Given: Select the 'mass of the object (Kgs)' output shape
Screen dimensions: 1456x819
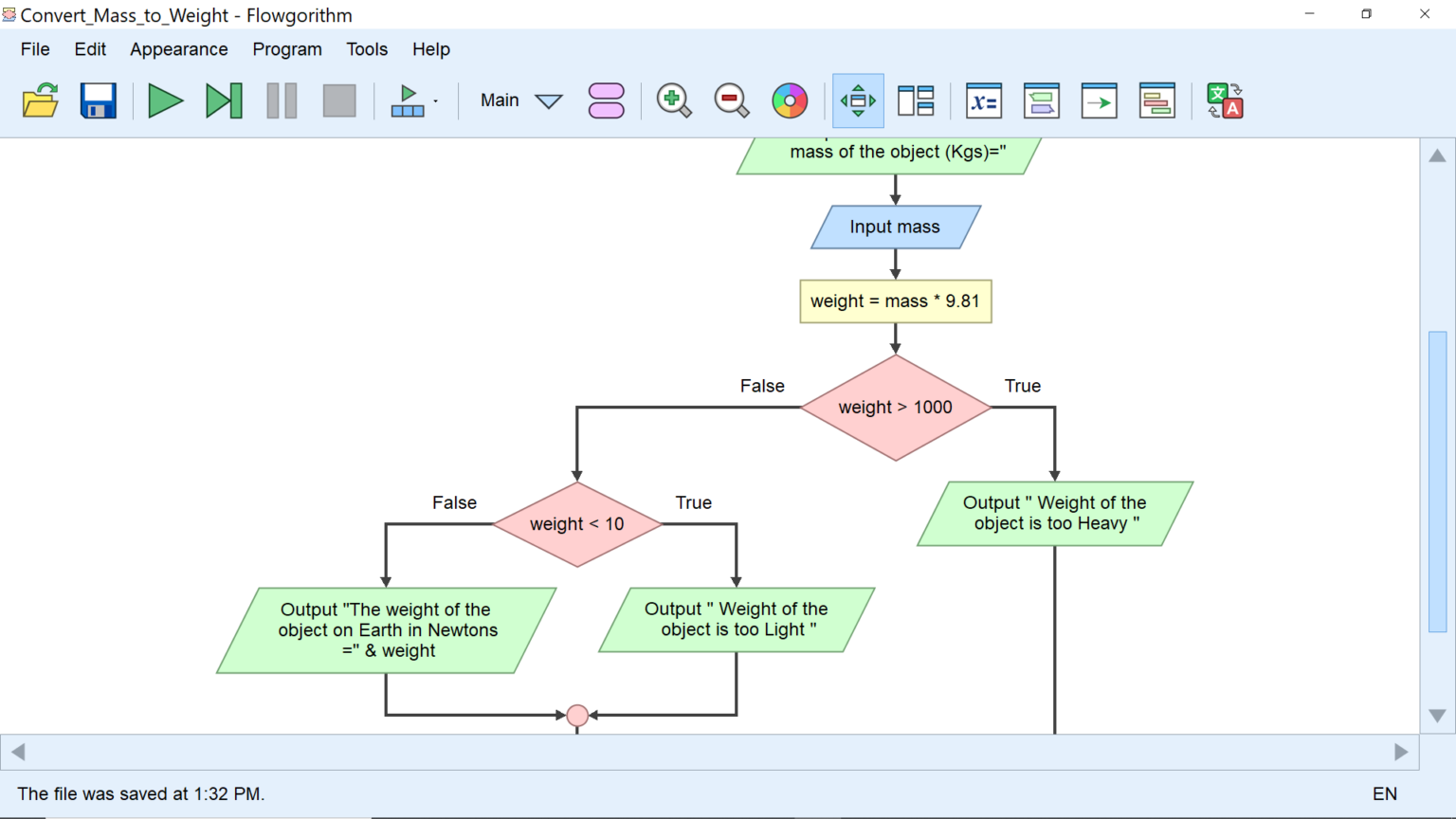Looking at the screenshot, I should [x=891, y=155].
